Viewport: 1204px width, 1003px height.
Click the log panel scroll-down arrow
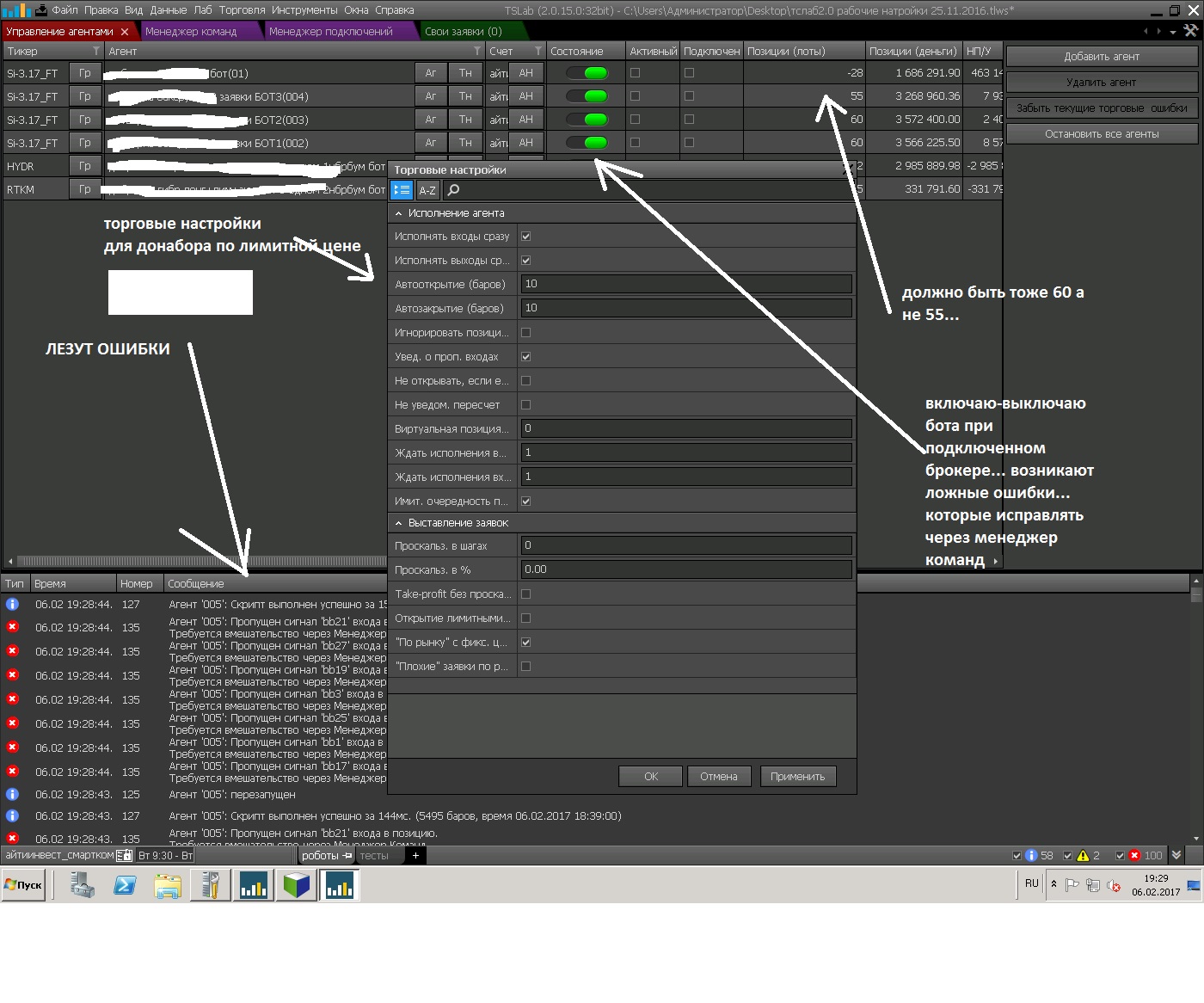click(1196, 839)
